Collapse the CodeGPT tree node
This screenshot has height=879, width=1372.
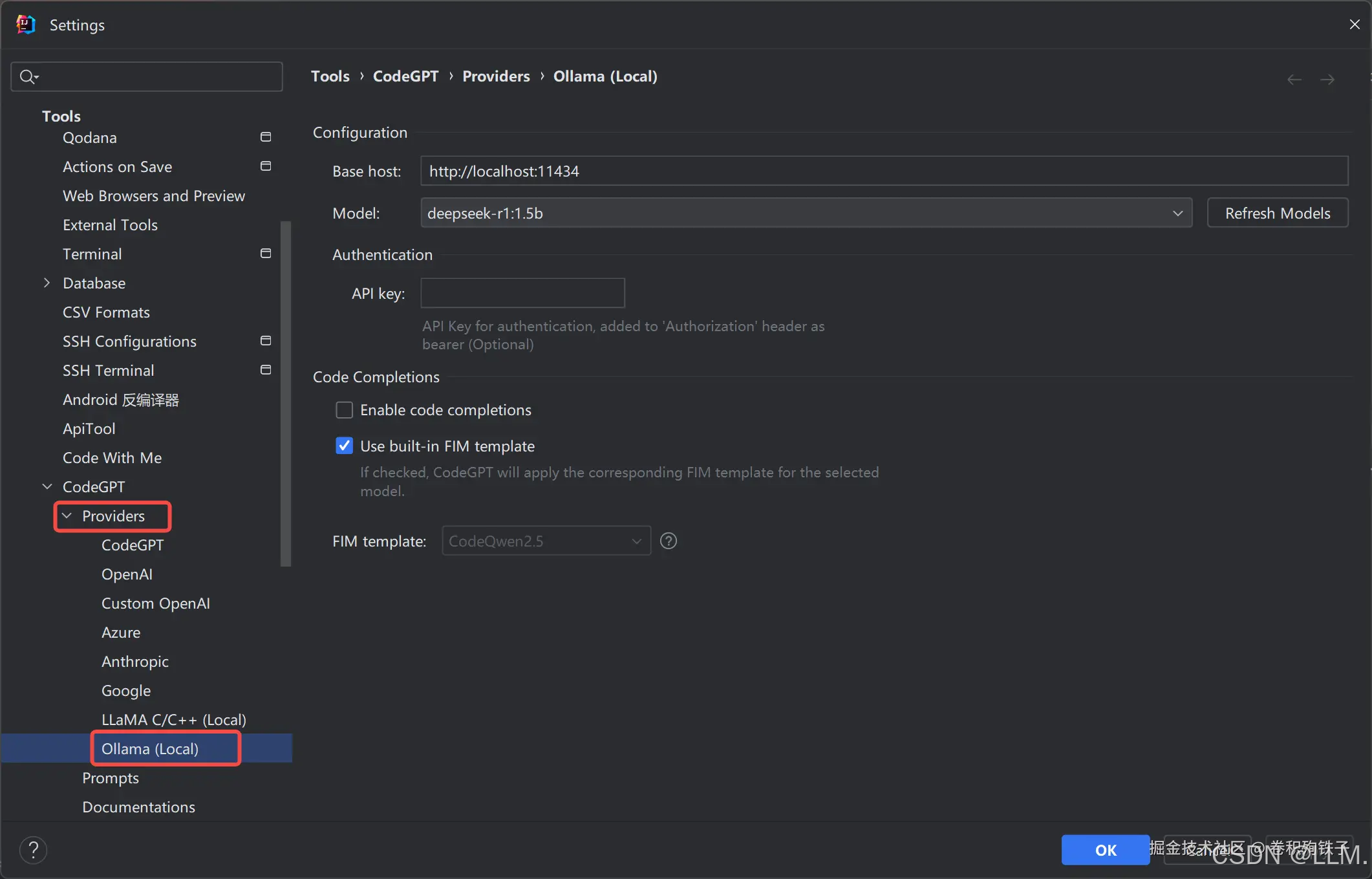click(x=47, y=487)
